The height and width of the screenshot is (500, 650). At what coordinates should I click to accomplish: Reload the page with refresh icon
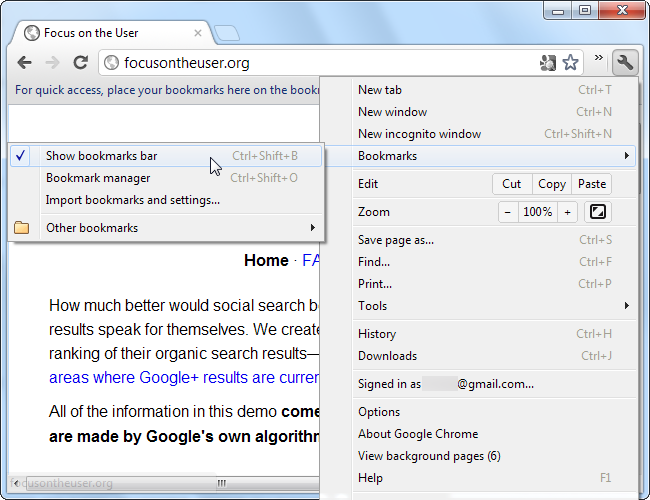[x=80, y=63]
